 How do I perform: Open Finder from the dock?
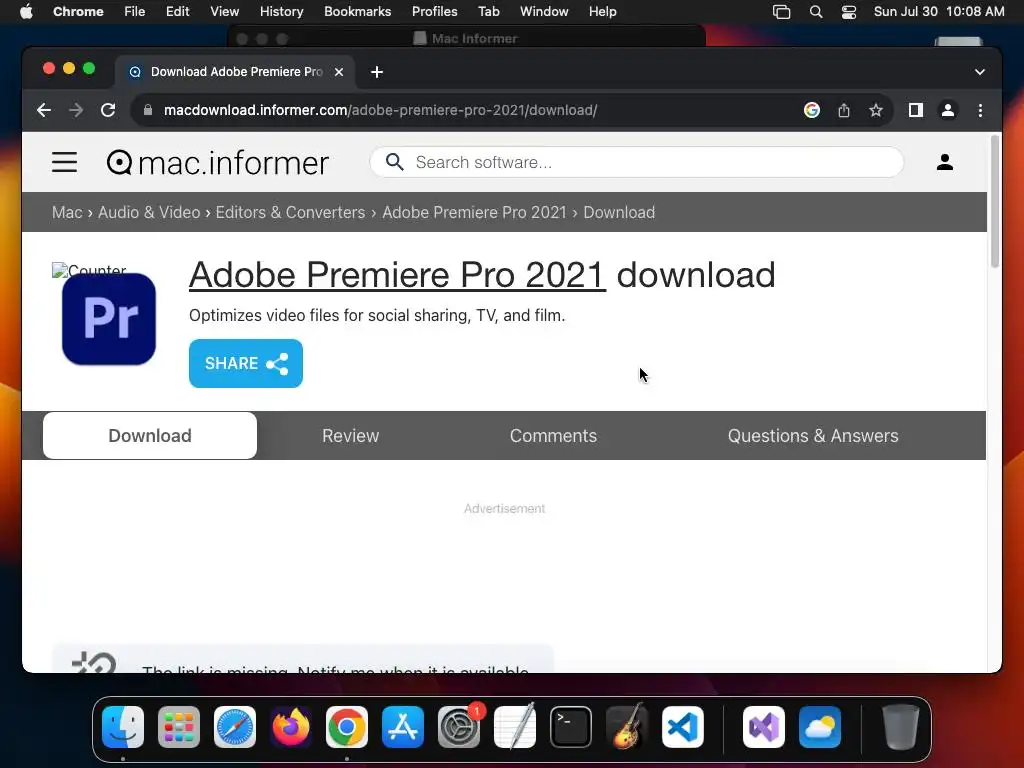123,727
